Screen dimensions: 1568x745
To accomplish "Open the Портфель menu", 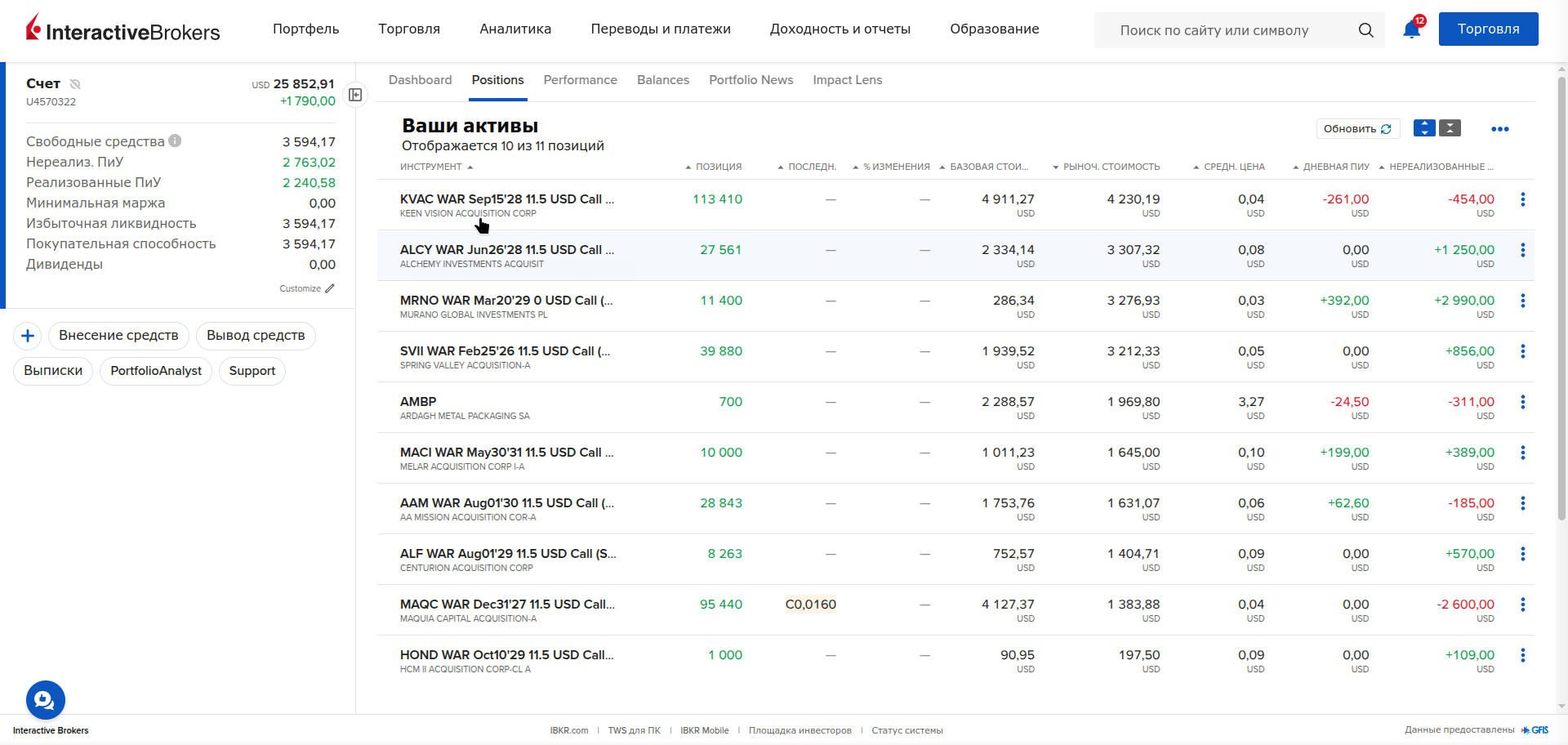I will click(305, 29).
